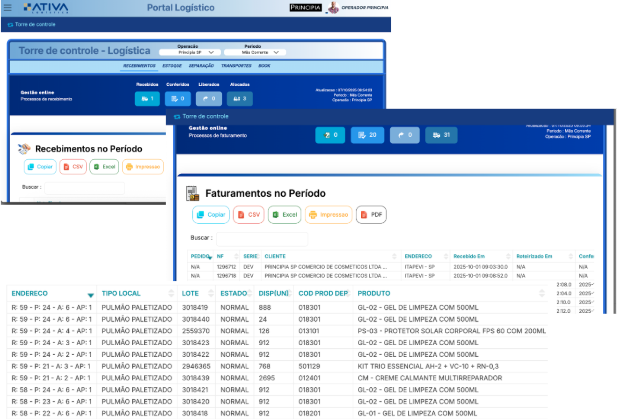Image resolution: width=617 pixels, height=419 pixels.
Task: Click PS-03 Protetor Solar Corporal product
Action: (x=451, y=331)
